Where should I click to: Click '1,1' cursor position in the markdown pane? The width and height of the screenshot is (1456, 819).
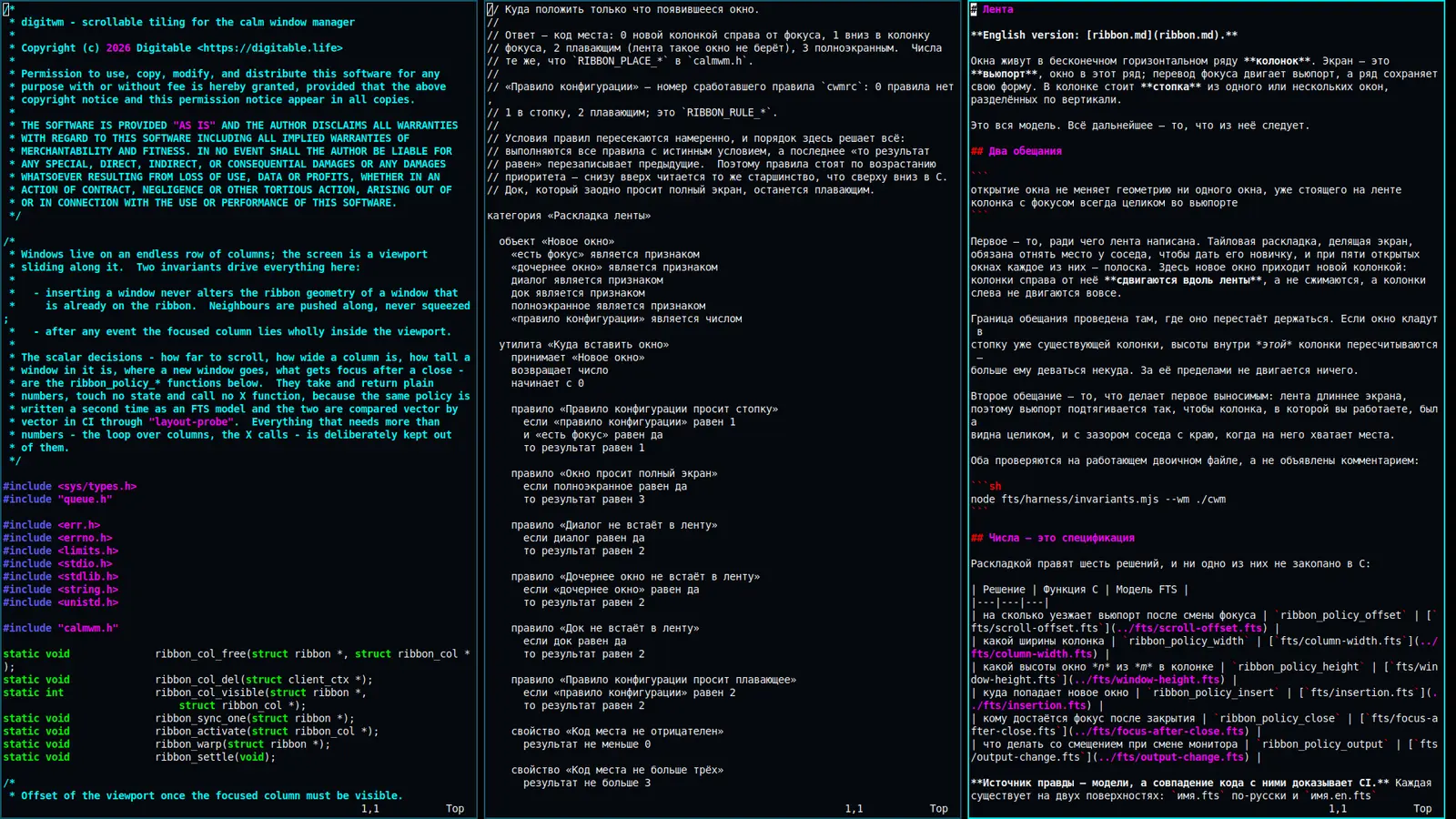pyautogui.click(x=1338, y=809)
